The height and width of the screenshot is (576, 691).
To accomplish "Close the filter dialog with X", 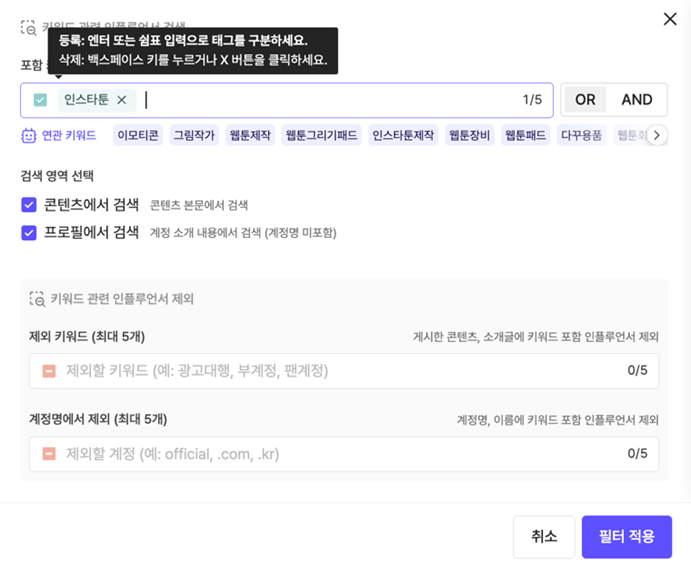I will [x=670, y=19].
